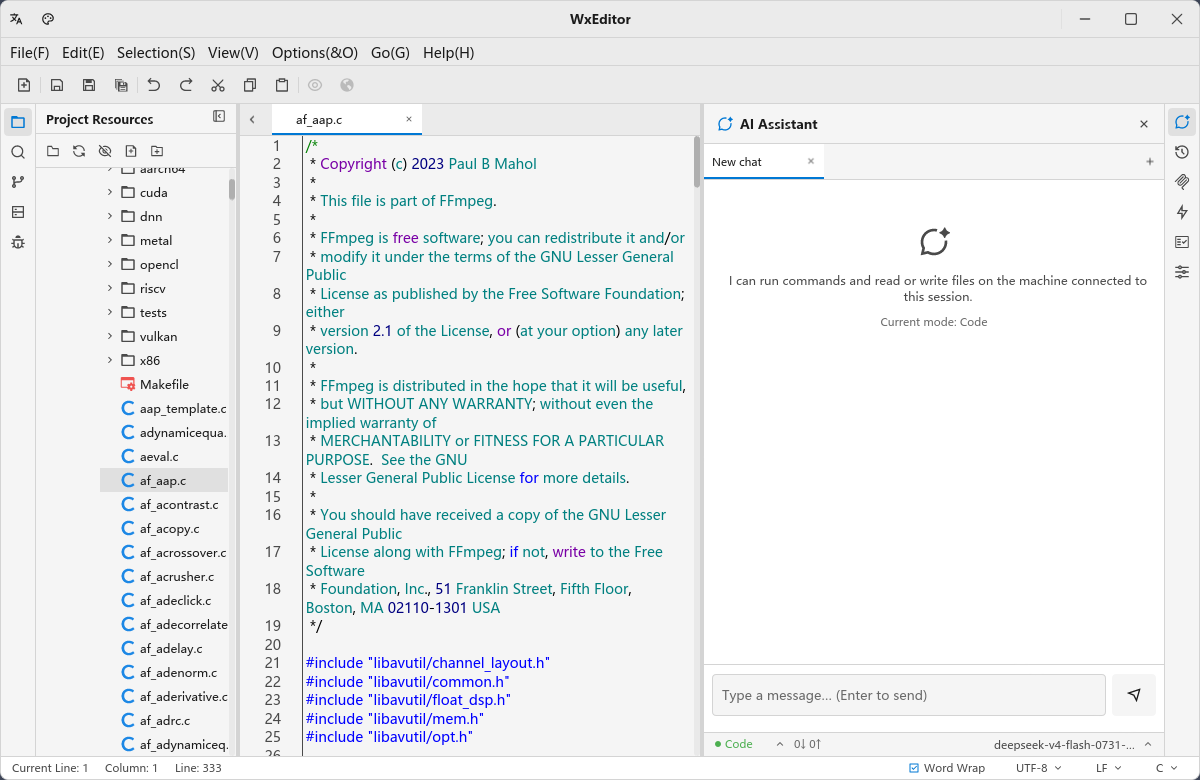Open the Selection(S) menu
This screenshot has height=780, width=1200.
click(x=156, y=52)
